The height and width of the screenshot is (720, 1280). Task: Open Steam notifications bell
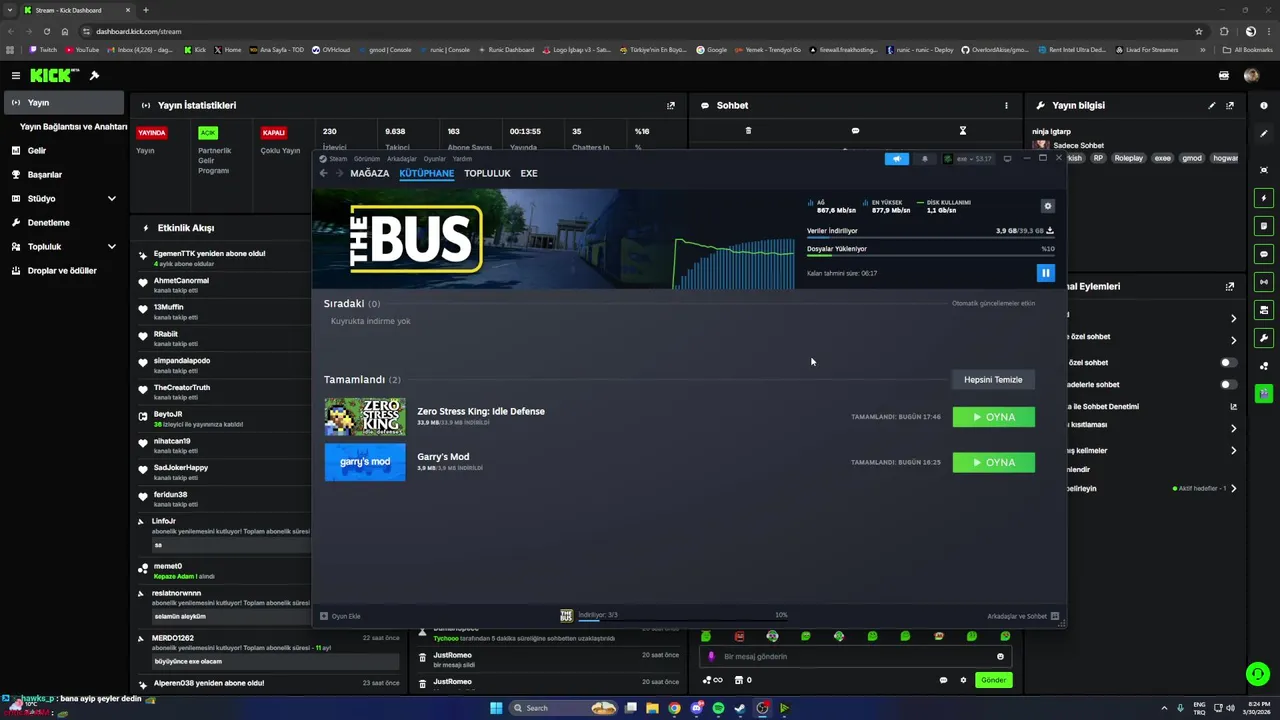coord(924,158)
